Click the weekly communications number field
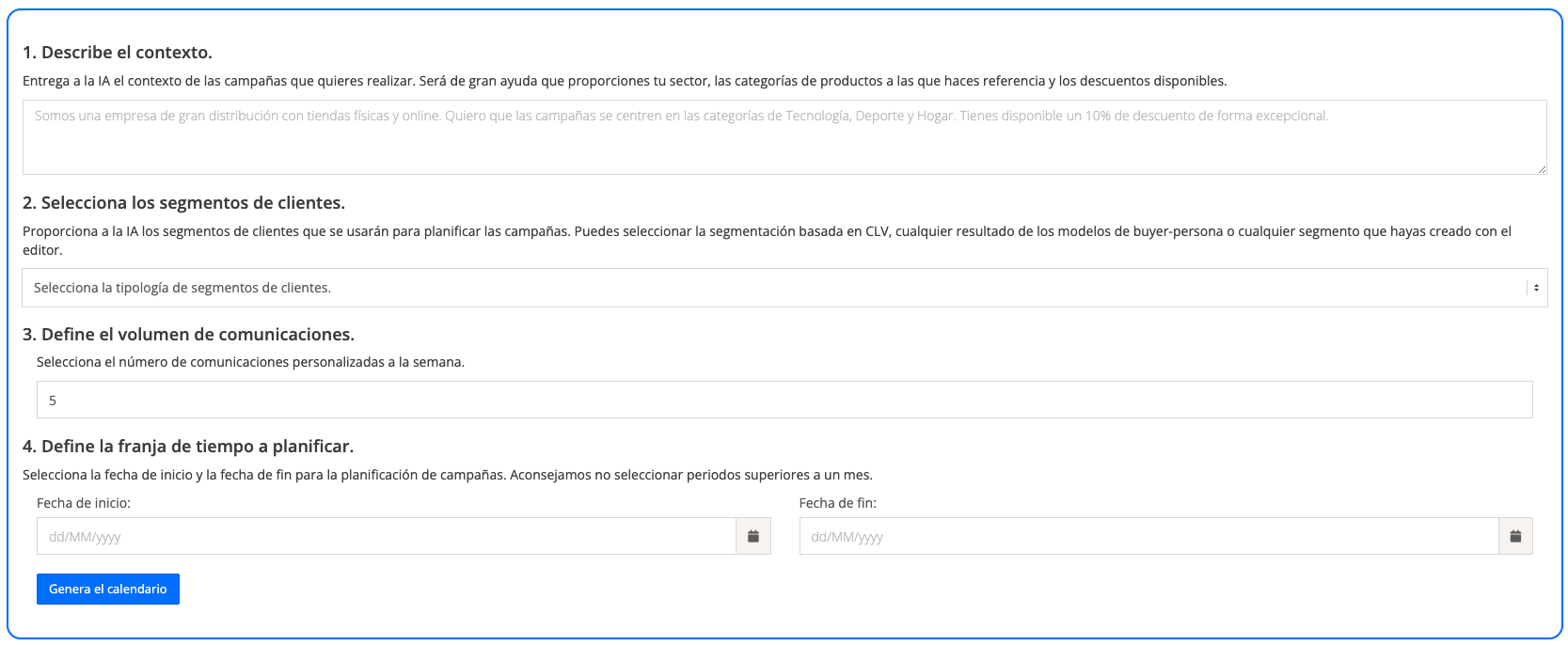 (x=784, y=400)
